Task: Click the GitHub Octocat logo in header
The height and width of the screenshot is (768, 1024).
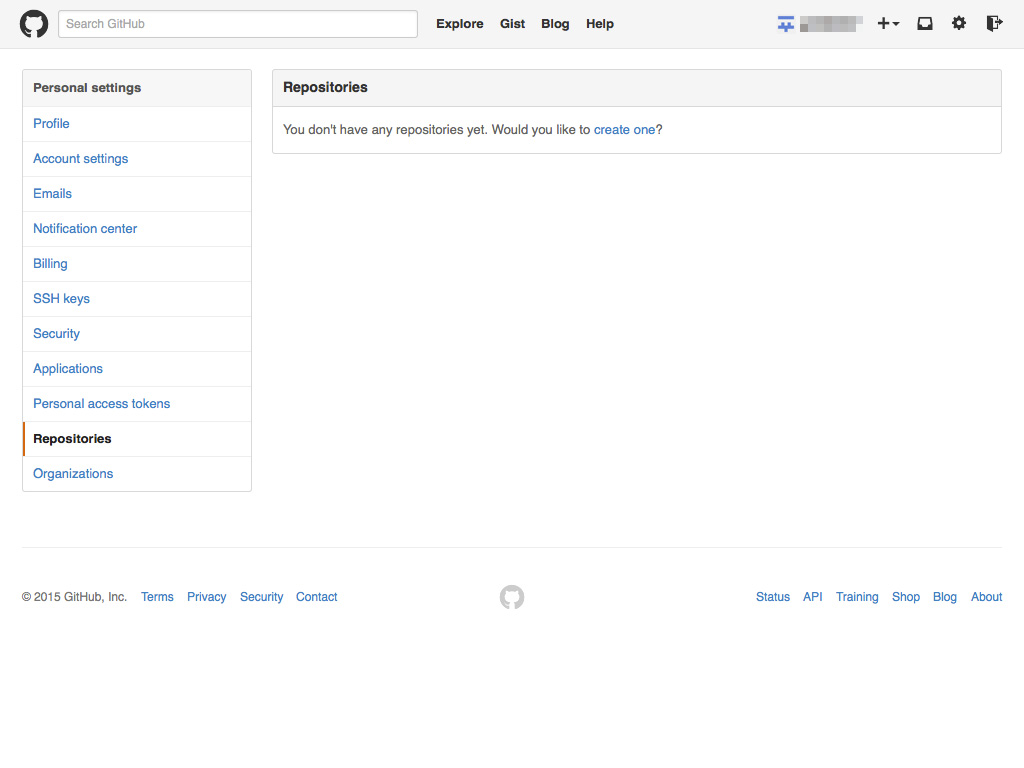Action: [34, 24]
